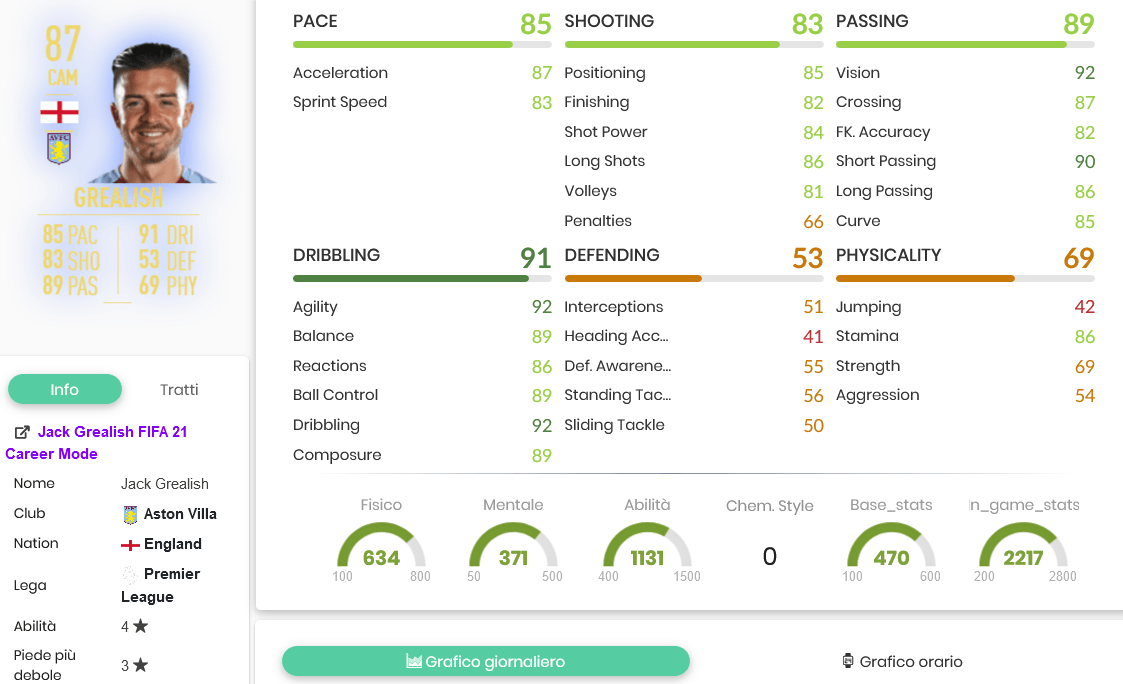Click the chart icon in Grafico giornaliero
The height and width of the screenshot is (684, 1123).
tap(413, 661)
